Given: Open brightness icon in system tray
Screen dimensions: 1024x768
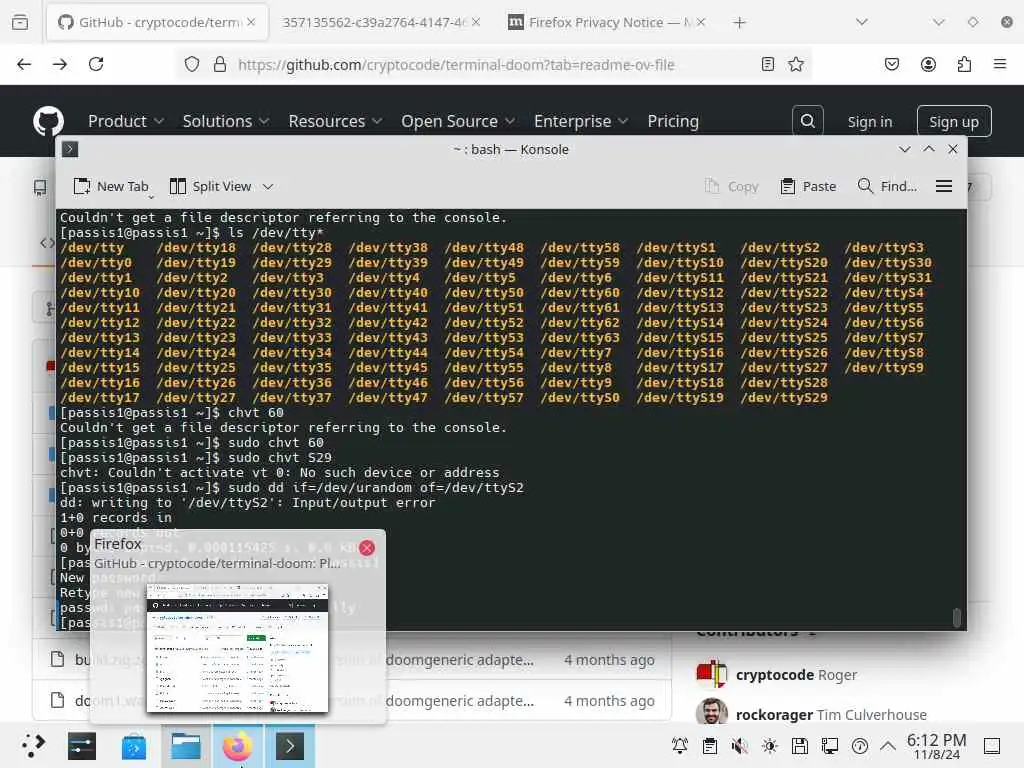Looking at the screenshot, I should tap(770, 746).
